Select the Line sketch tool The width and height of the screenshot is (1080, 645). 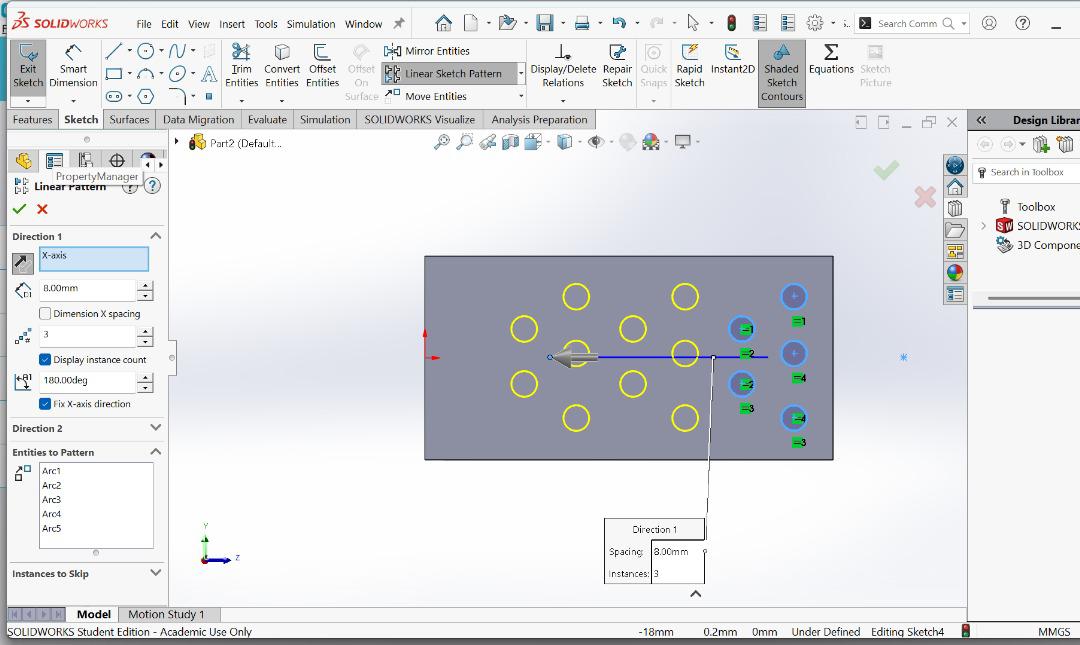(x=114, y=51)
